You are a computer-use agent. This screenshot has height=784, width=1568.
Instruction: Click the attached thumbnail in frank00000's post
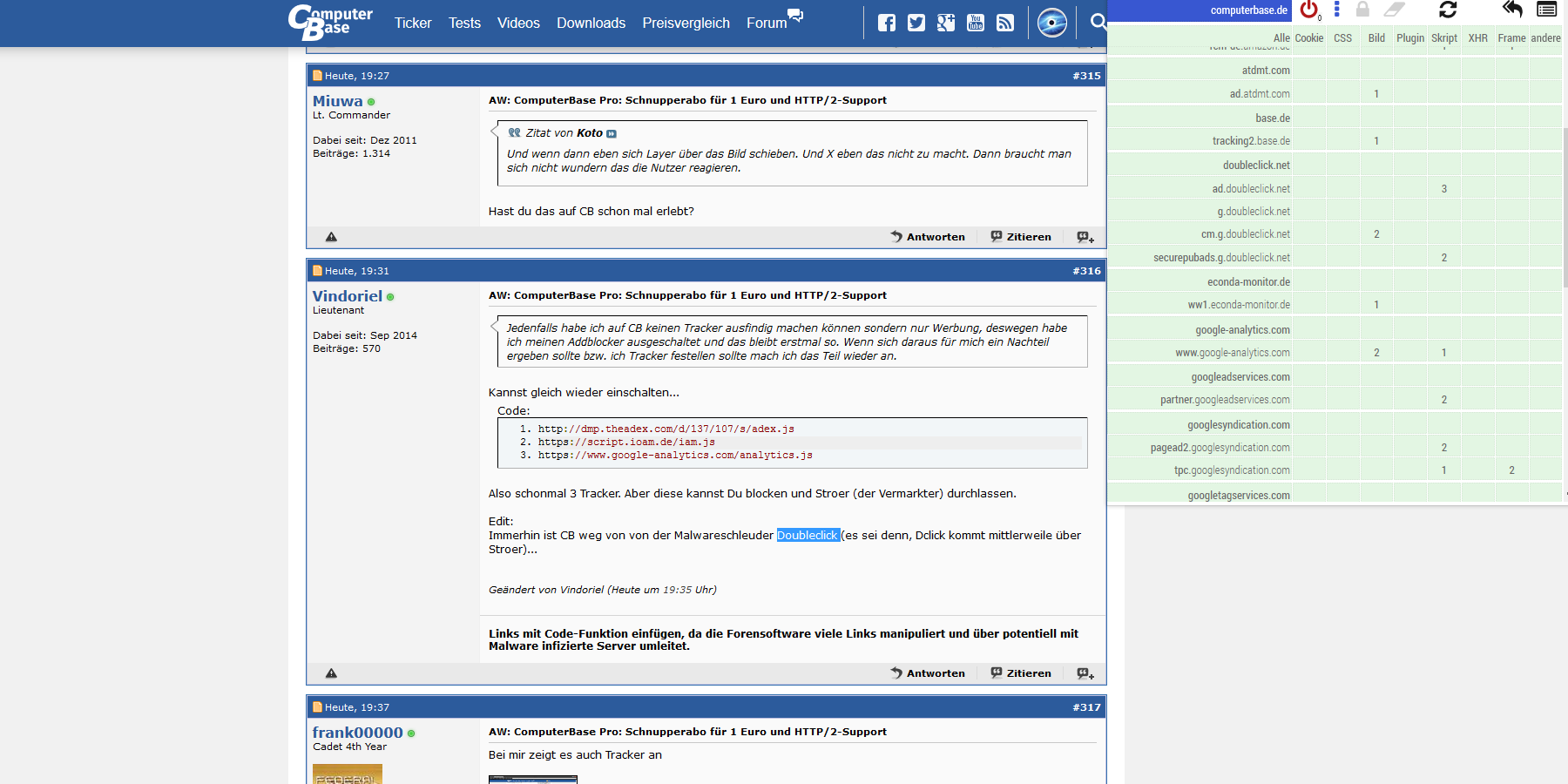[533, 780]
